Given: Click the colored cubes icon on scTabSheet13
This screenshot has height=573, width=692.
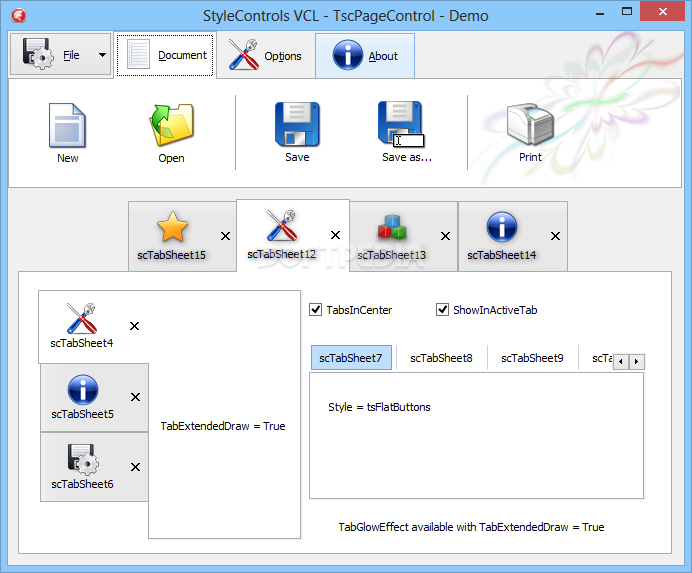Looking at the screenshot, I should tap(391, 227).
